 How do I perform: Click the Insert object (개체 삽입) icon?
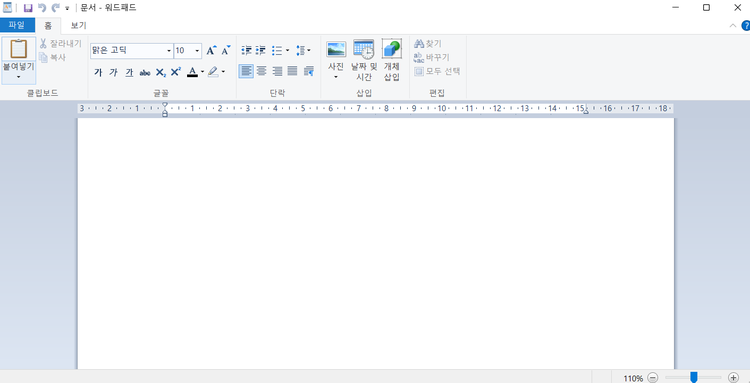392,49
